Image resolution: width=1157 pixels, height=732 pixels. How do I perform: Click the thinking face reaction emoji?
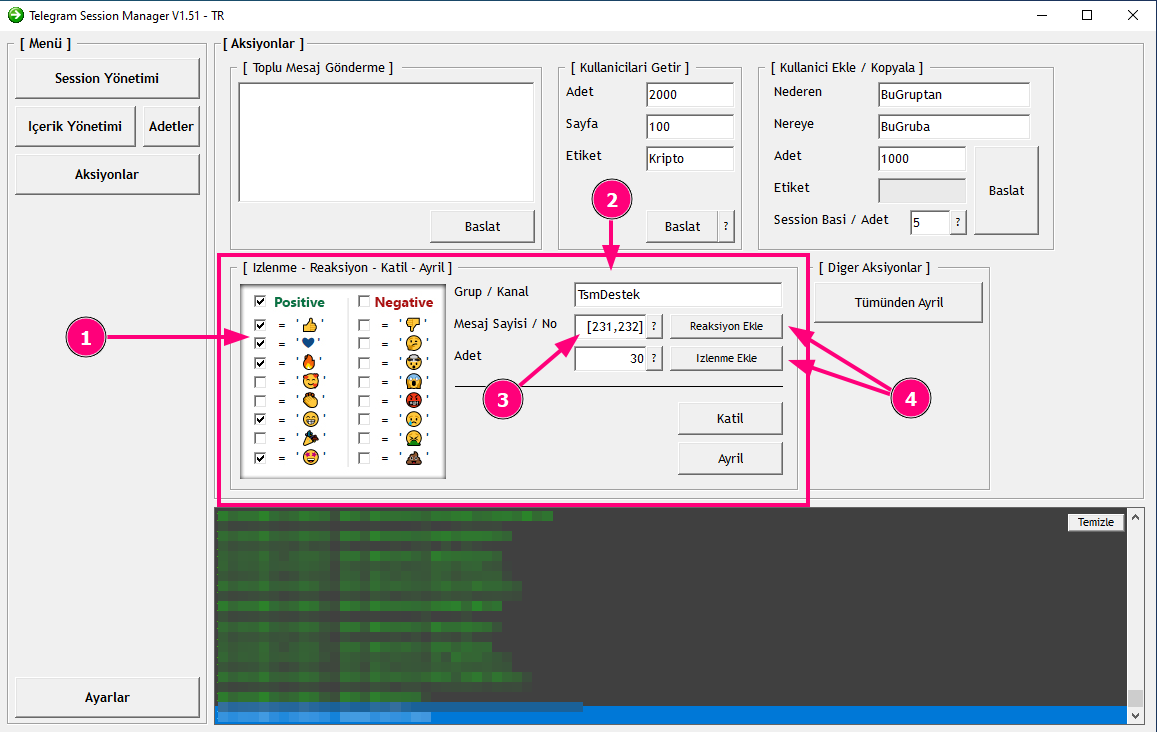click(x=414, y=343)
